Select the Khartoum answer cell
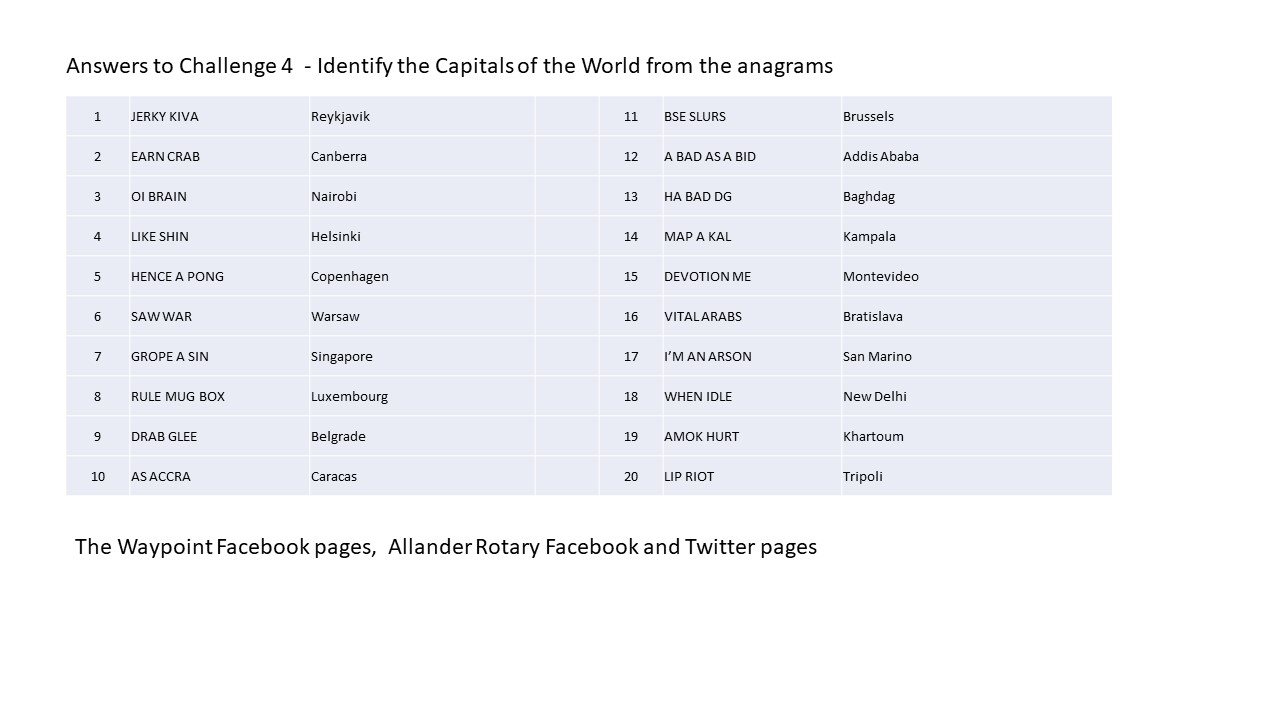 976,436
